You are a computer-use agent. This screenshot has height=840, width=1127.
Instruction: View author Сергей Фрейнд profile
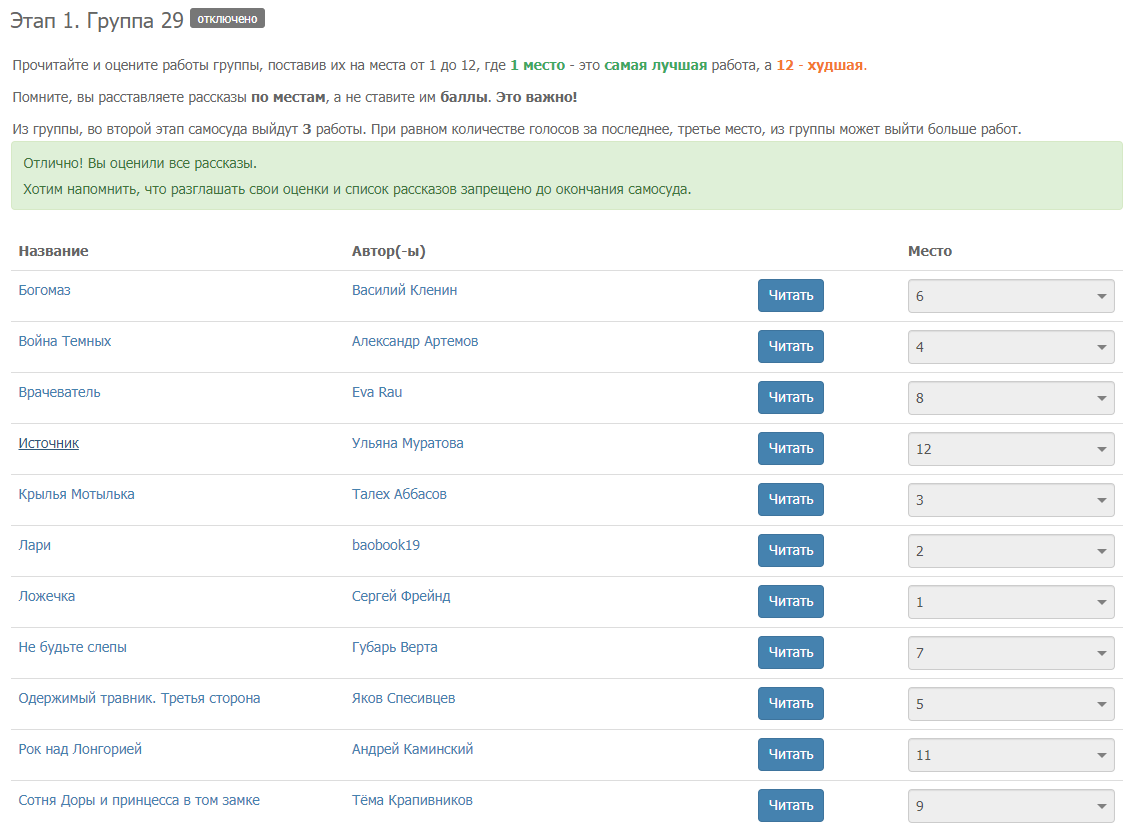(401, 596)
